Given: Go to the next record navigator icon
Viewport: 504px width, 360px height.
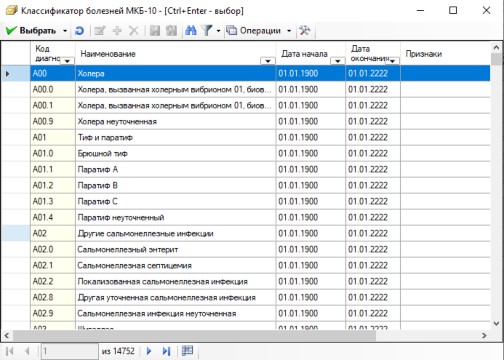Looking at the screenshot, I should (x=149, y=351).
